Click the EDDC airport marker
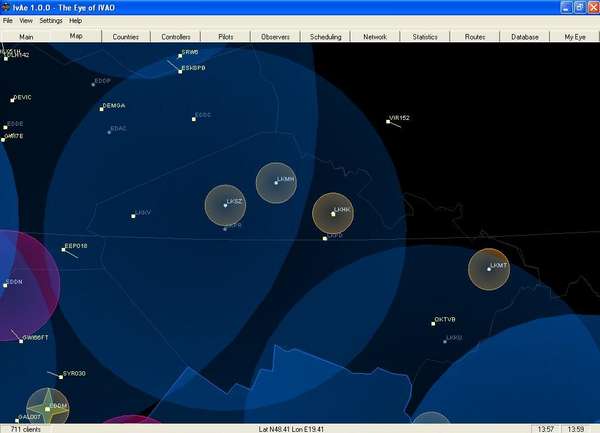 tap(194, 119)
